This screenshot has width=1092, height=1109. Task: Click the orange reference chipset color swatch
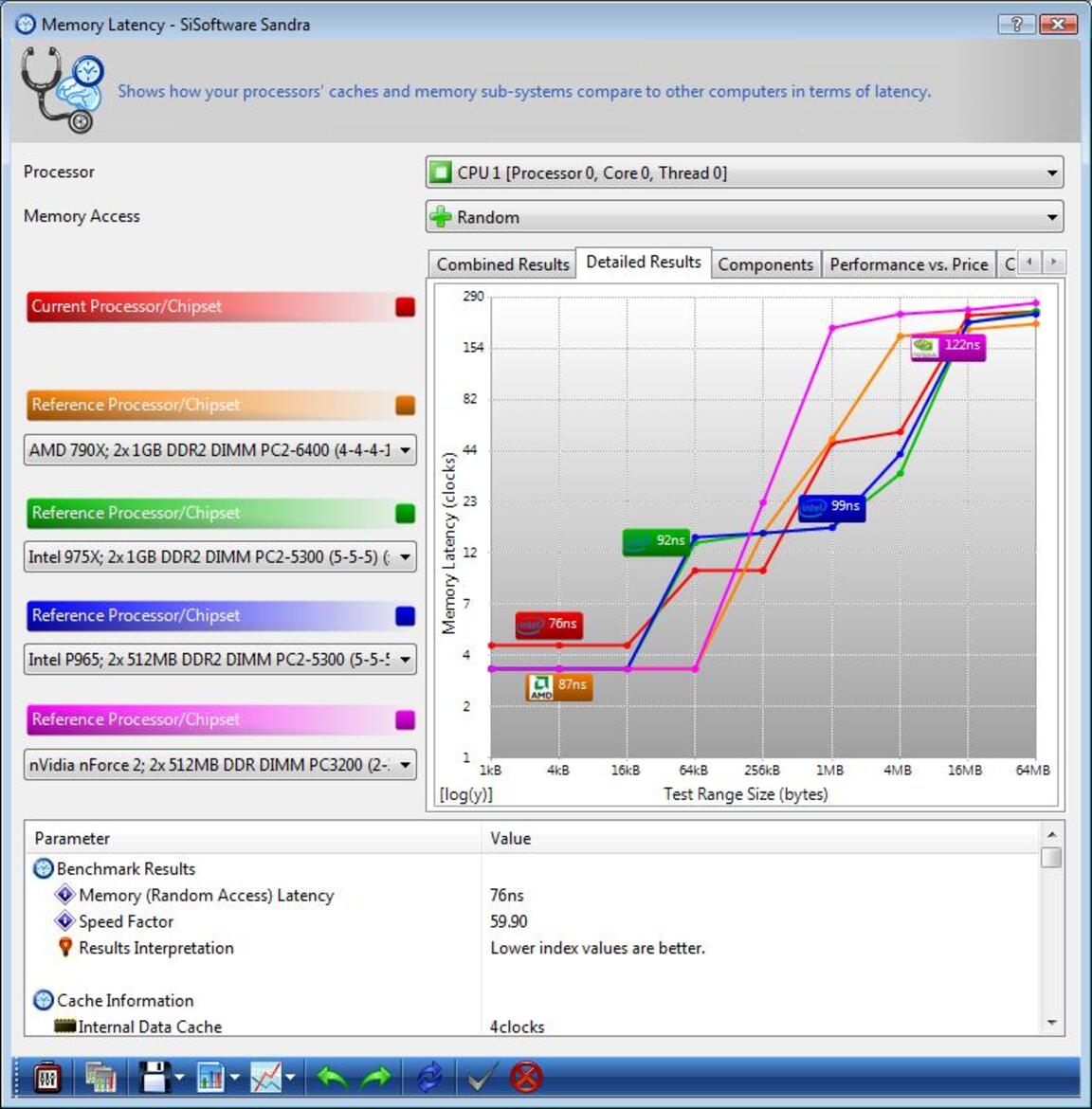tap(406, 406)
